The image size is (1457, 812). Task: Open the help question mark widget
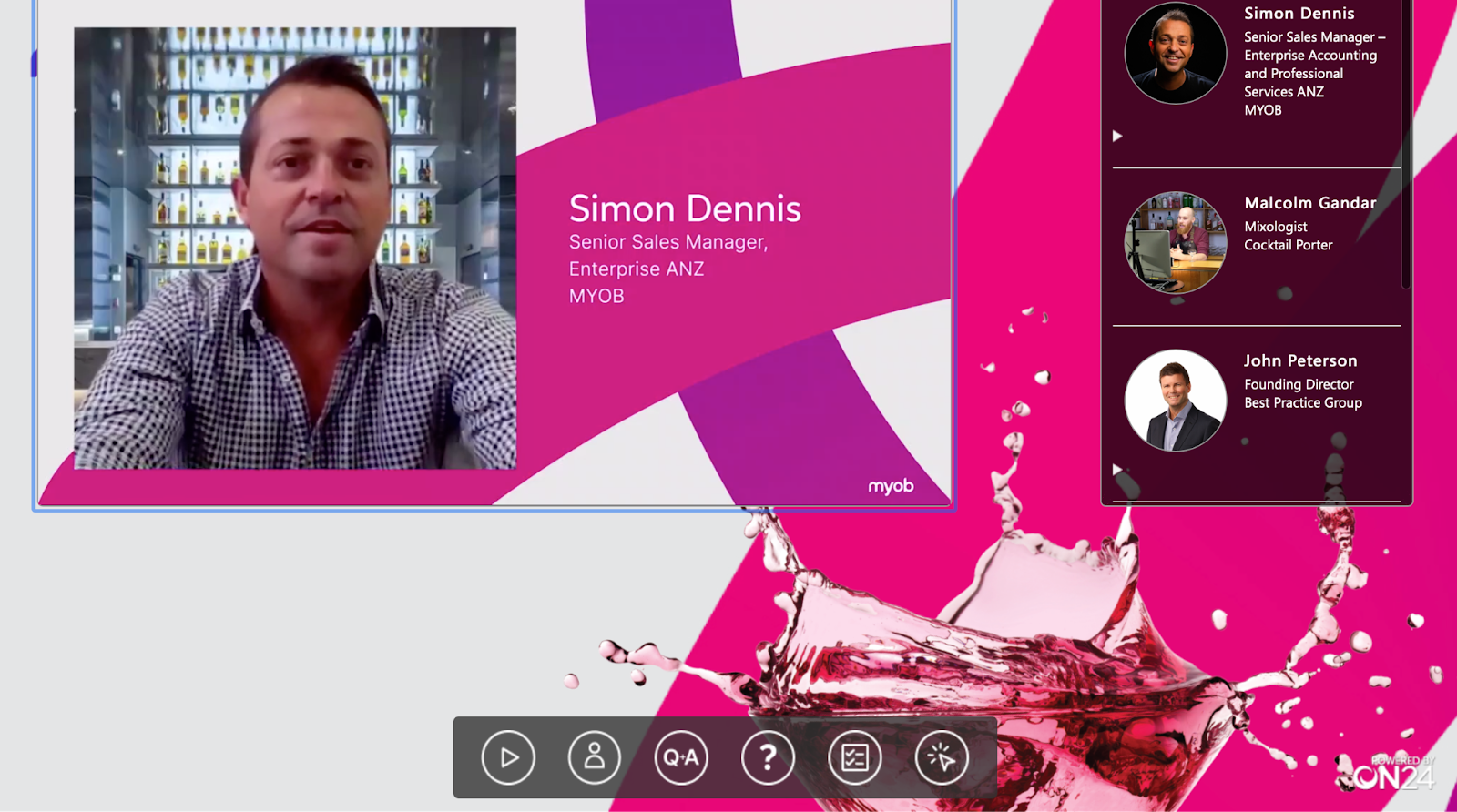(x=768, y=757)
